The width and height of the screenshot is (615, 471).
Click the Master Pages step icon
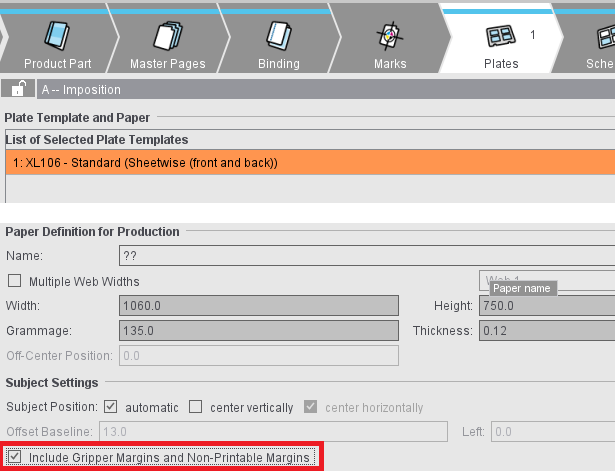(x=167, y=36)
